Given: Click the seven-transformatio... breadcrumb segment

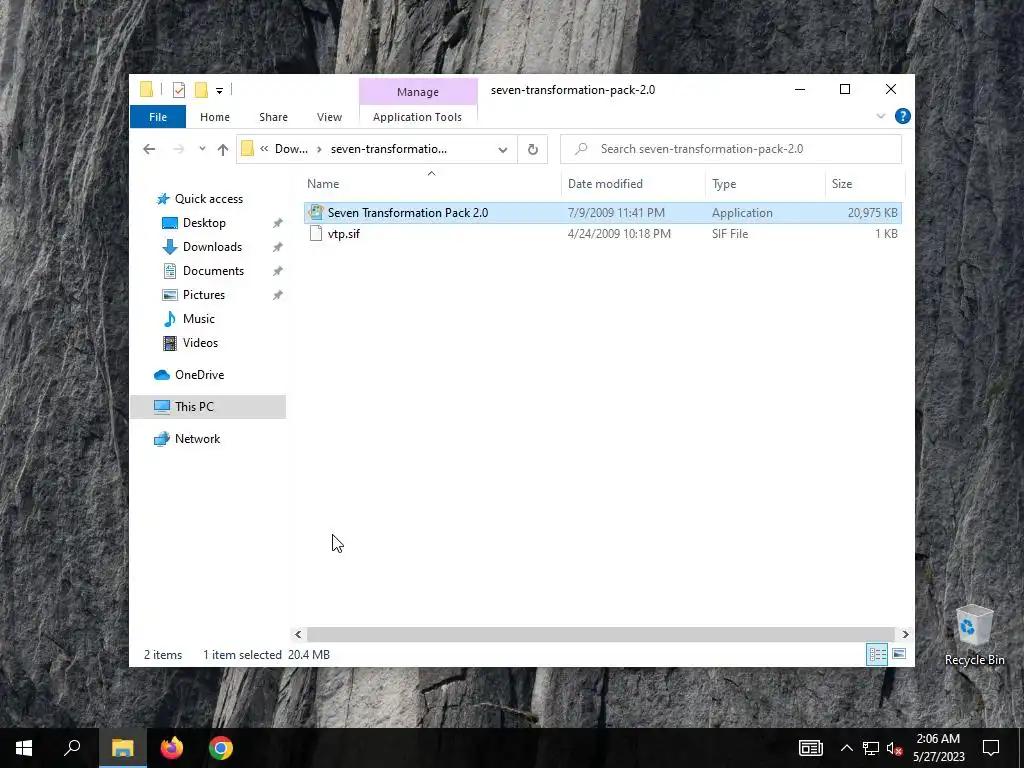Looking at the screenshot, I should pos(389,149).
